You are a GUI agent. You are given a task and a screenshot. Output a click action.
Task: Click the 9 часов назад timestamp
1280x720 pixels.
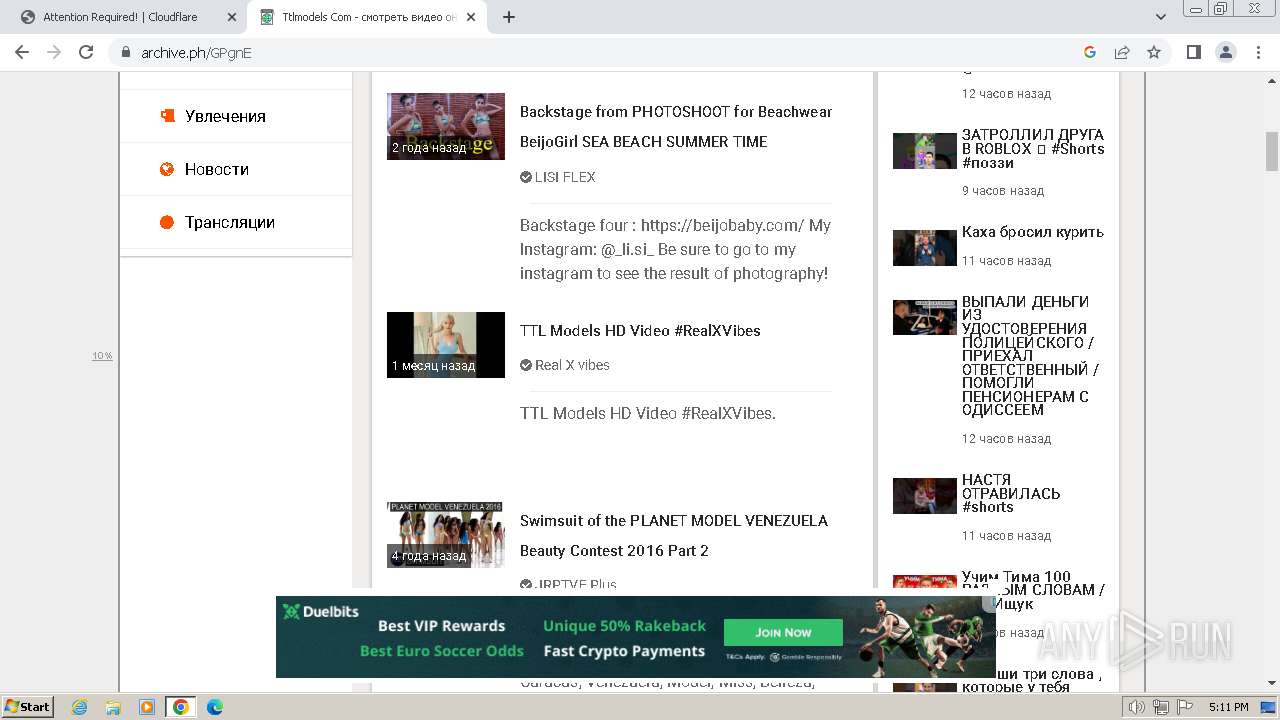[x=1003, y=190]
